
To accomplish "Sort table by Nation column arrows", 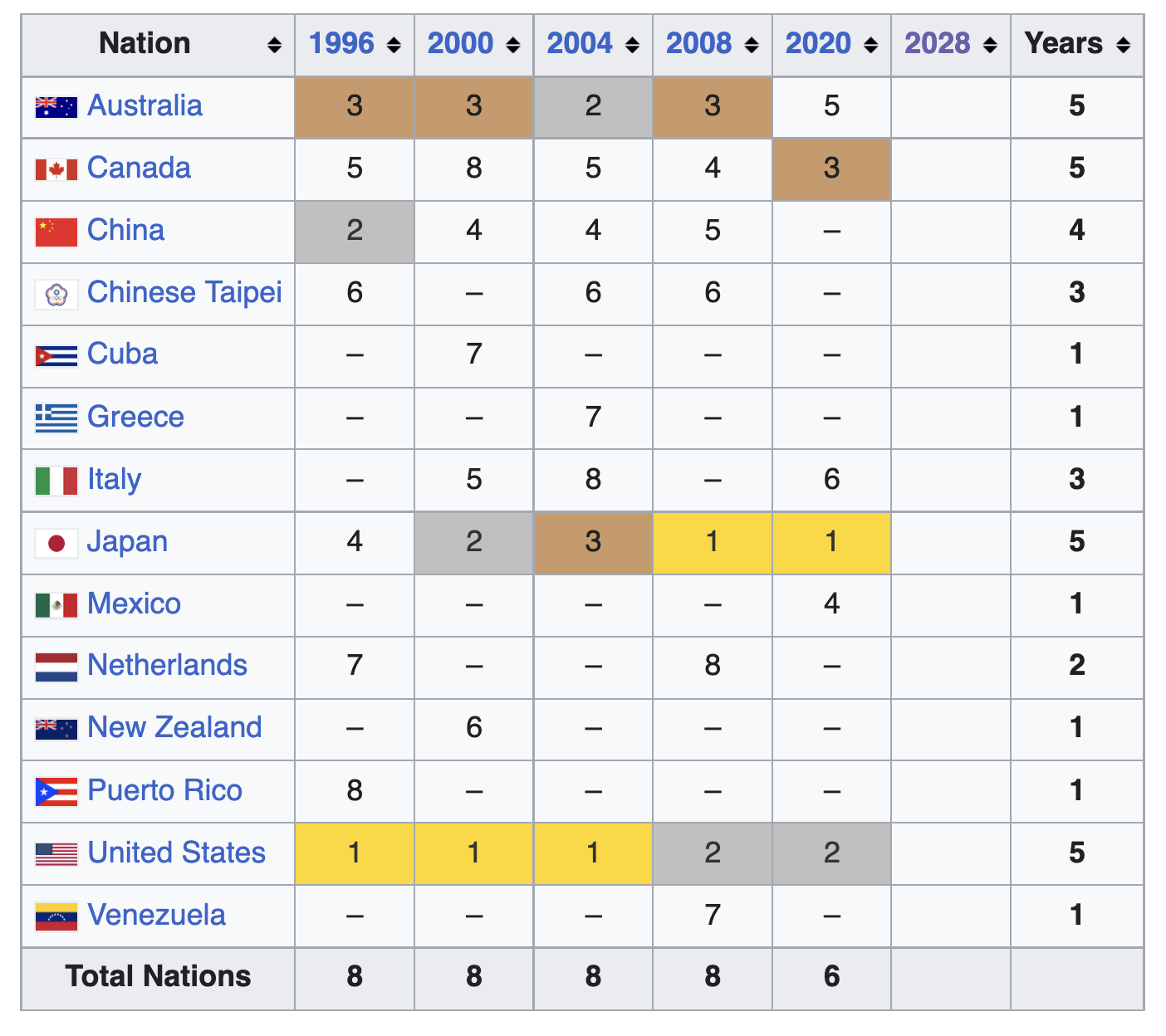I will click(x=274, y=46).
